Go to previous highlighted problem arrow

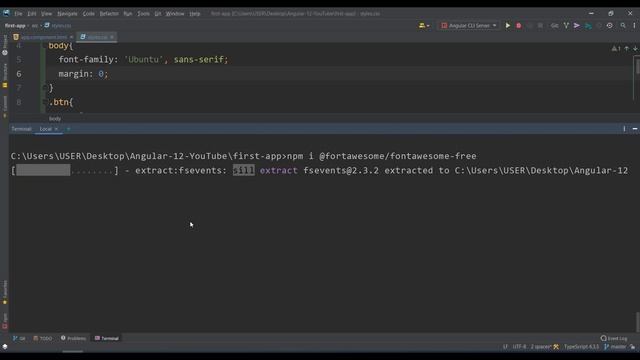[x=627, y=49]
